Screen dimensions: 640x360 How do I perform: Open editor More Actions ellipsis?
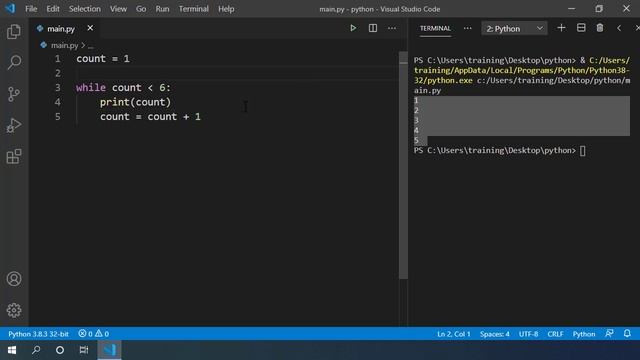[392, 28]
